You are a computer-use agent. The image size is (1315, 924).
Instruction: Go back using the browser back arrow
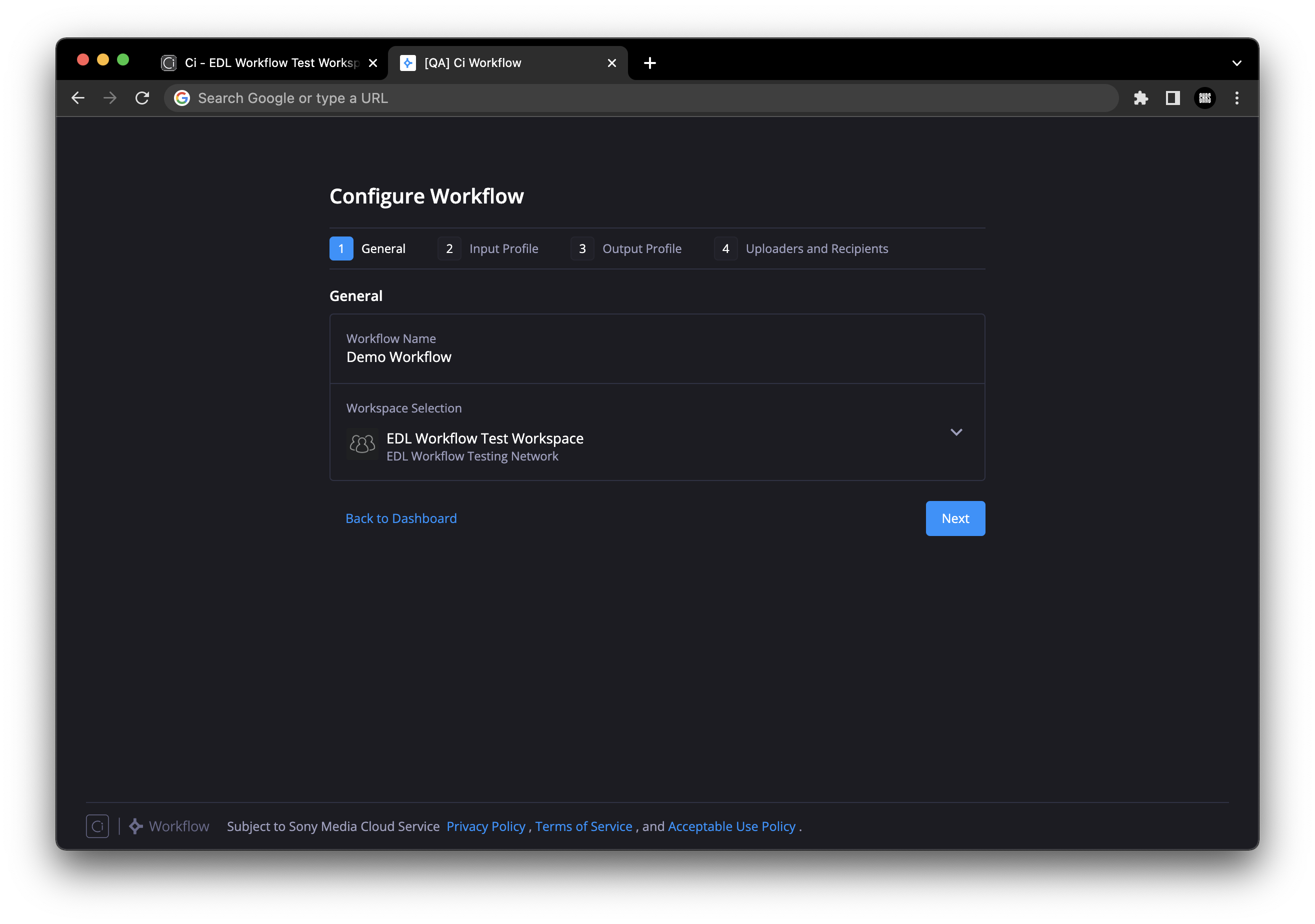tap(78, 98)
